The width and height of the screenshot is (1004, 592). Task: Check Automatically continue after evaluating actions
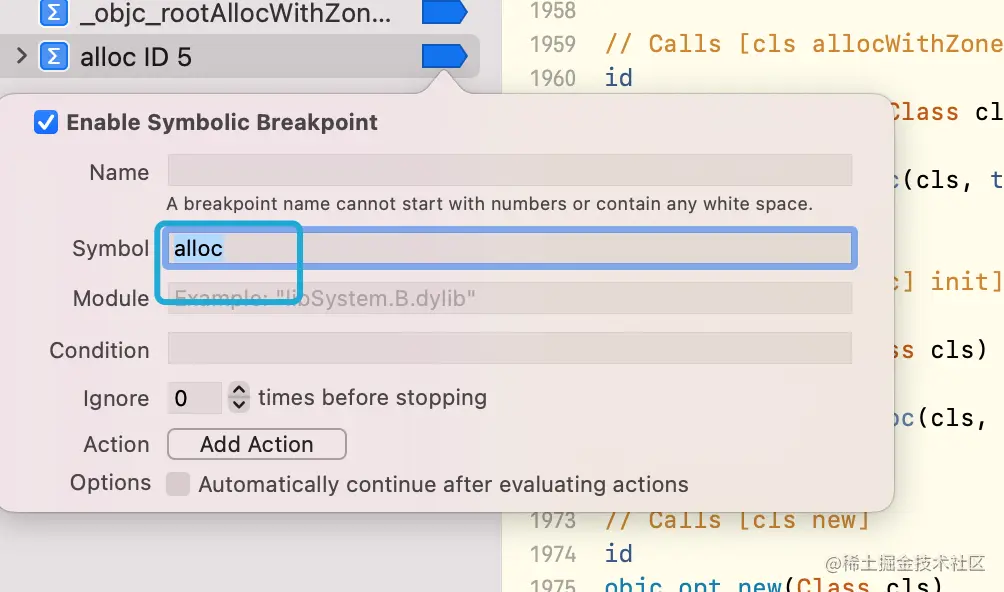click(x=178, y=484)
